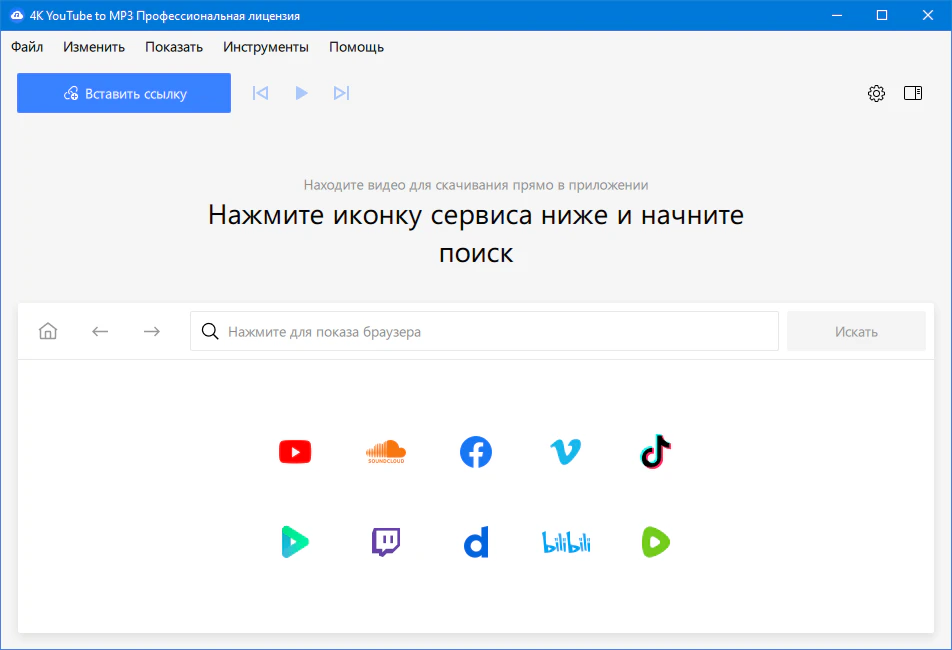Toggle the side panel layout view

tap(913, 93)
